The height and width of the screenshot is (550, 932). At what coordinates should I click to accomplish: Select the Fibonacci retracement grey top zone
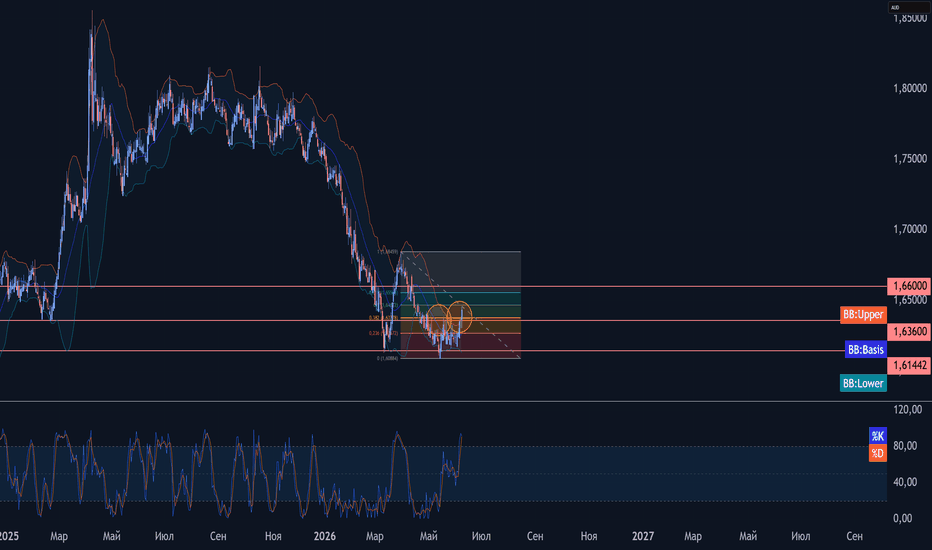[461, 272]
